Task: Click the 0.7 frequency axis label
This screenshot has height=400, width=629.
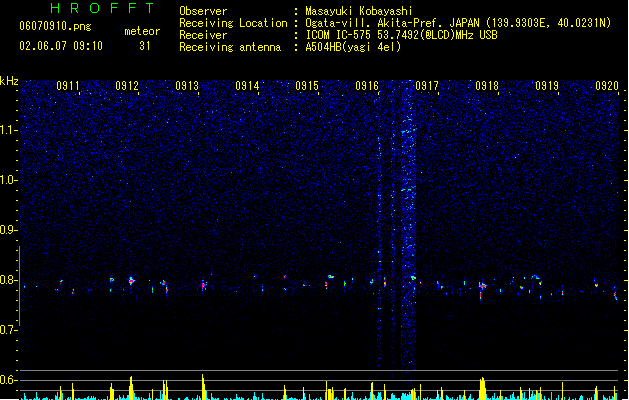Action: [8, 330]
